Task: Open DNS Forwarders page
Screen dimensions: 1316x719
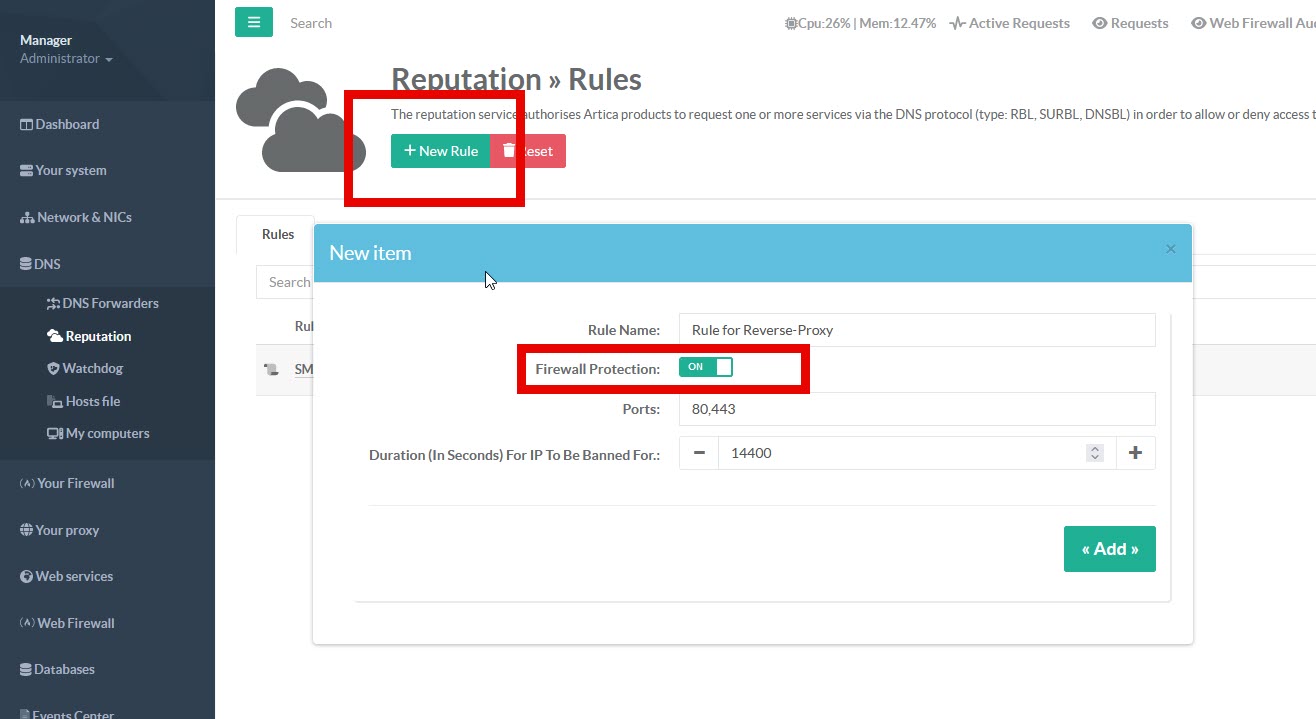Action: tap(103, 303)
